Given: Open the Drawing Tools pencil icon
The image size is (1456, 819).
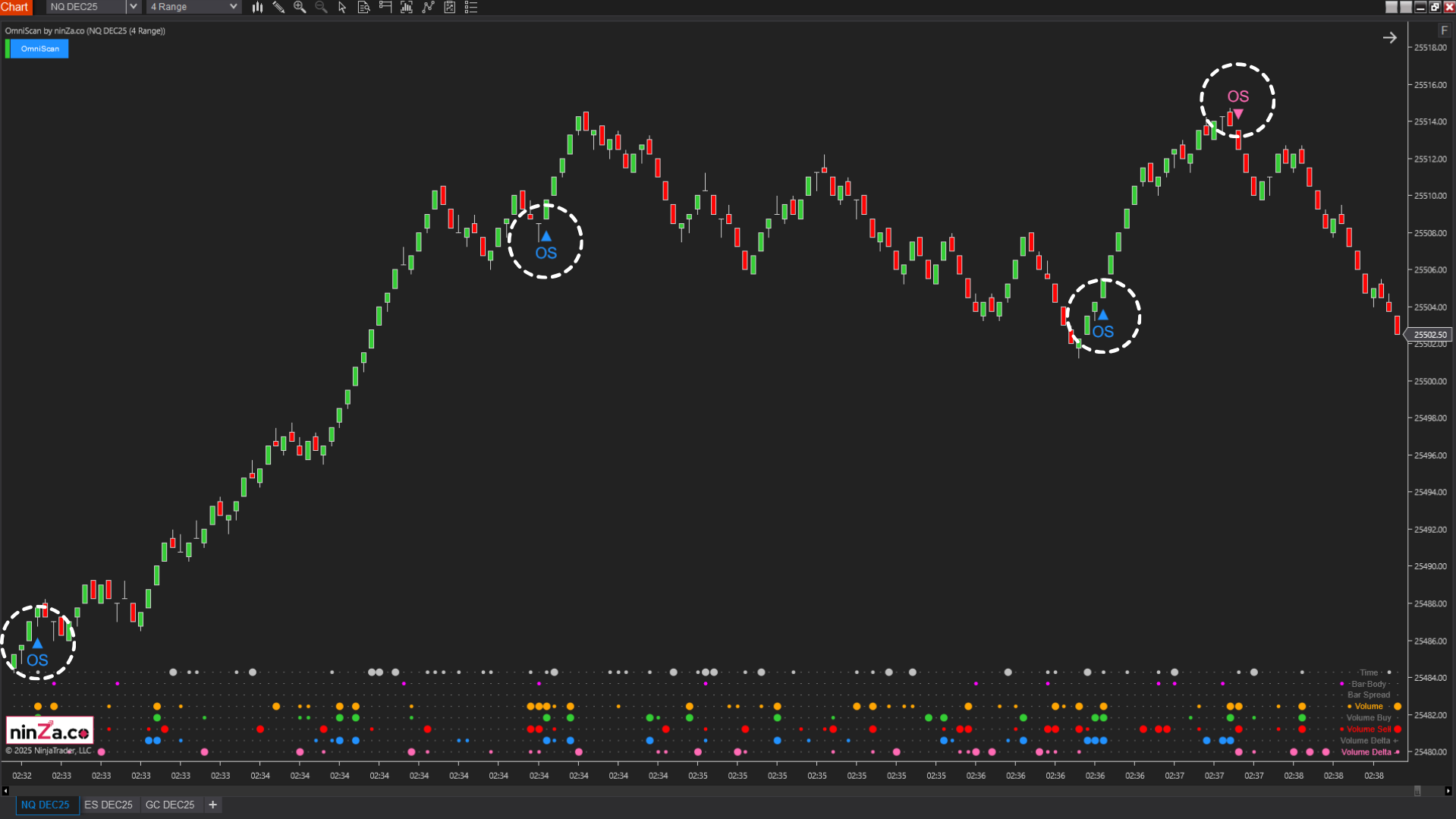Looking at the screenshot, I should point(278,7).
